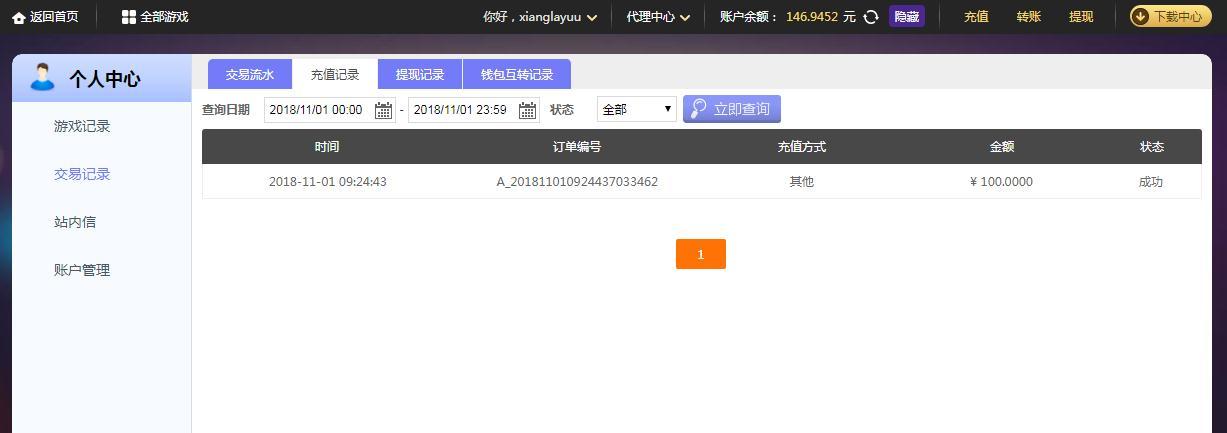Viewport: 1227px width, 433px height.
Task: Click the magnifier icon on 立即查询
Action: (x=699, y=109)
